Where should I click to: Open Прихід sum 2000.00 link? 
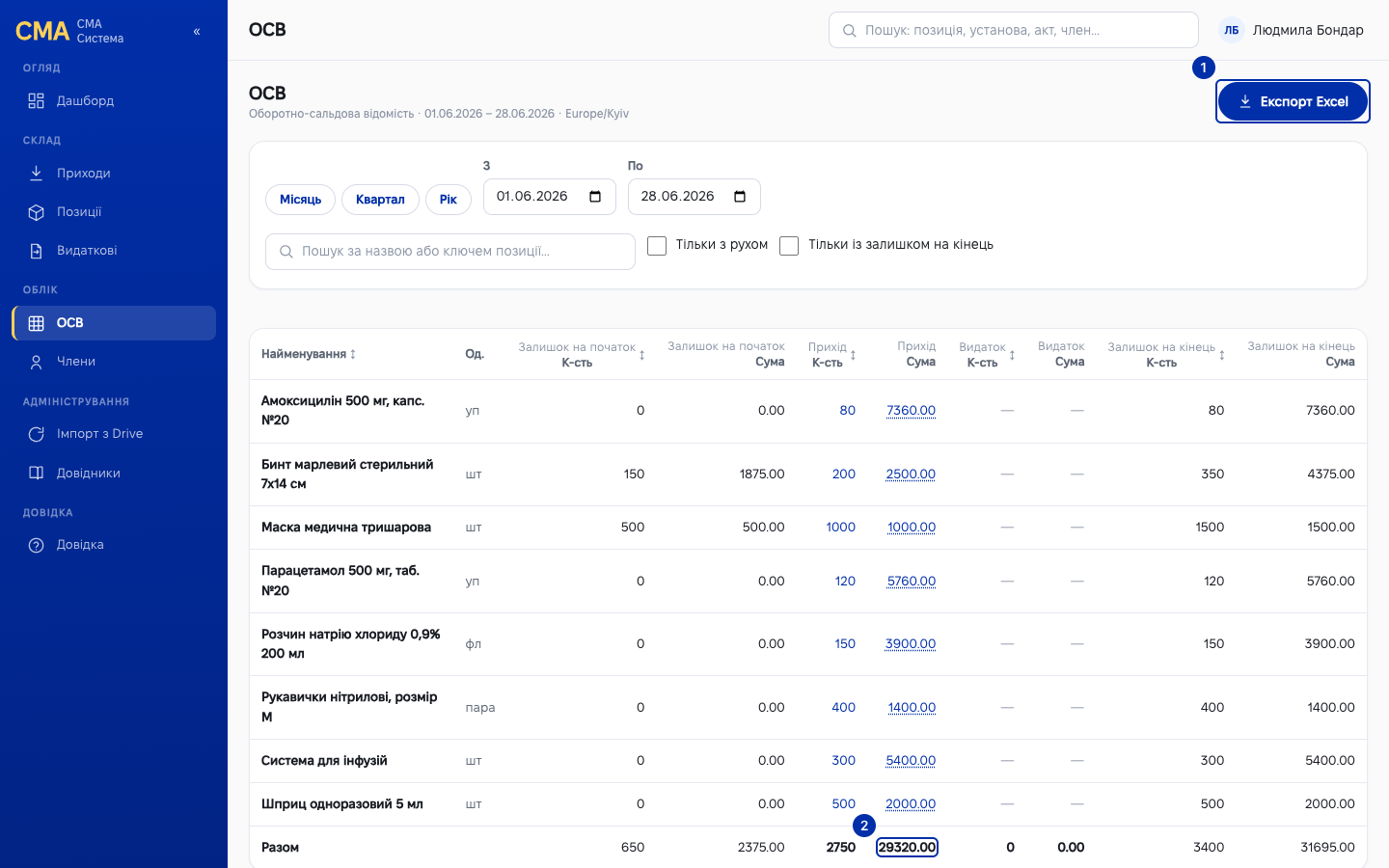(x=911, y=804)
